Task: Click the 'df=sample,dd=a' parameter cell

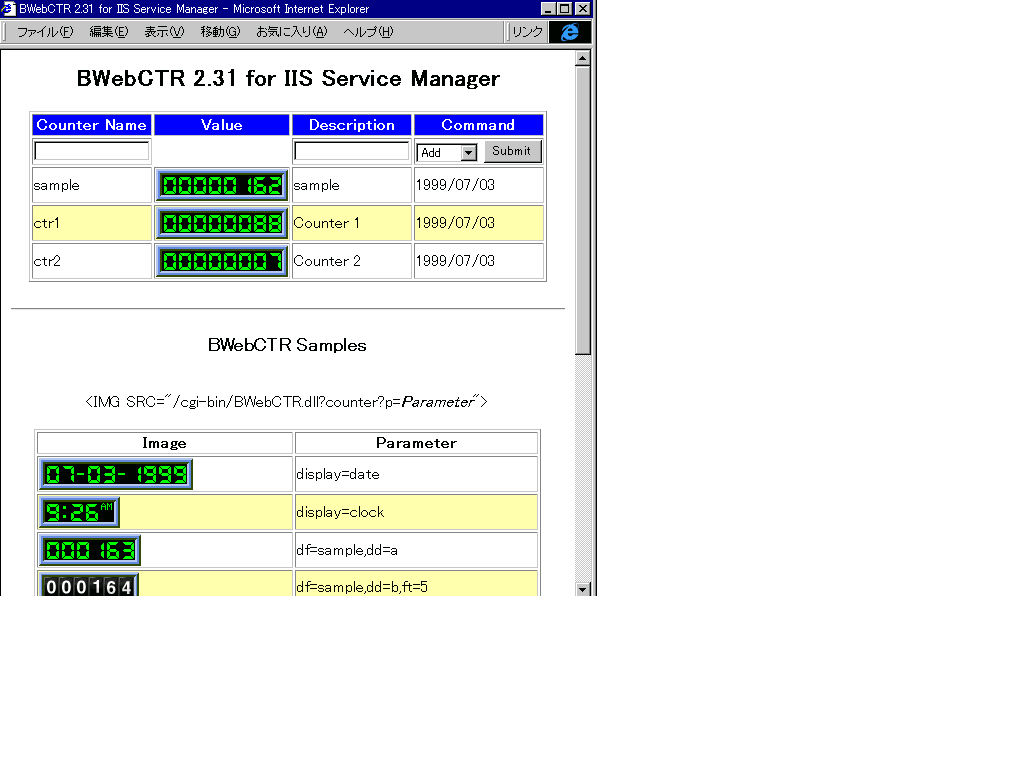Action: [x=417, y=550]
